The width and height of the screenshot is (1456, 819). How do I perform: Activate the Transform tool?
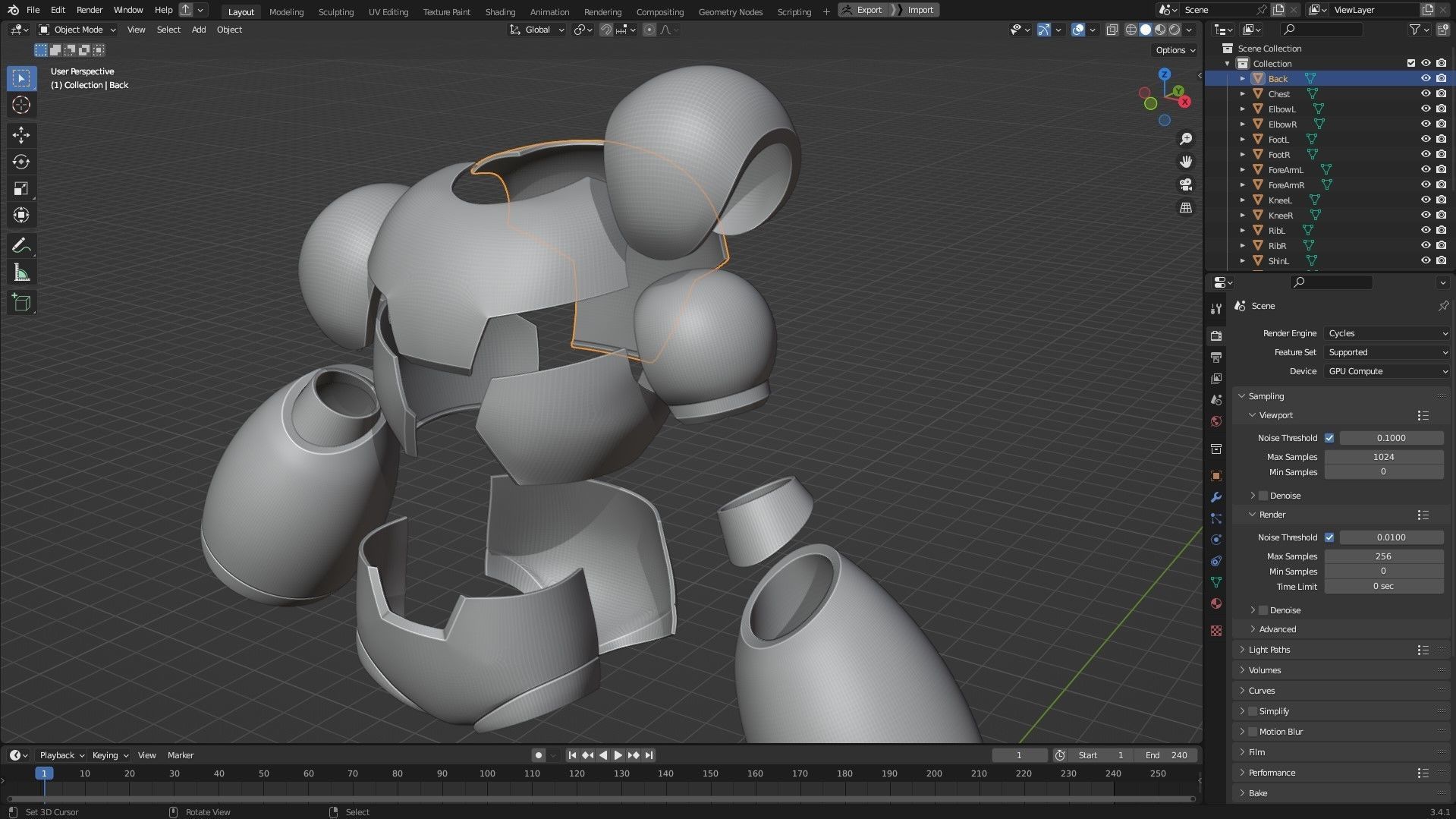tap(21, 215)
